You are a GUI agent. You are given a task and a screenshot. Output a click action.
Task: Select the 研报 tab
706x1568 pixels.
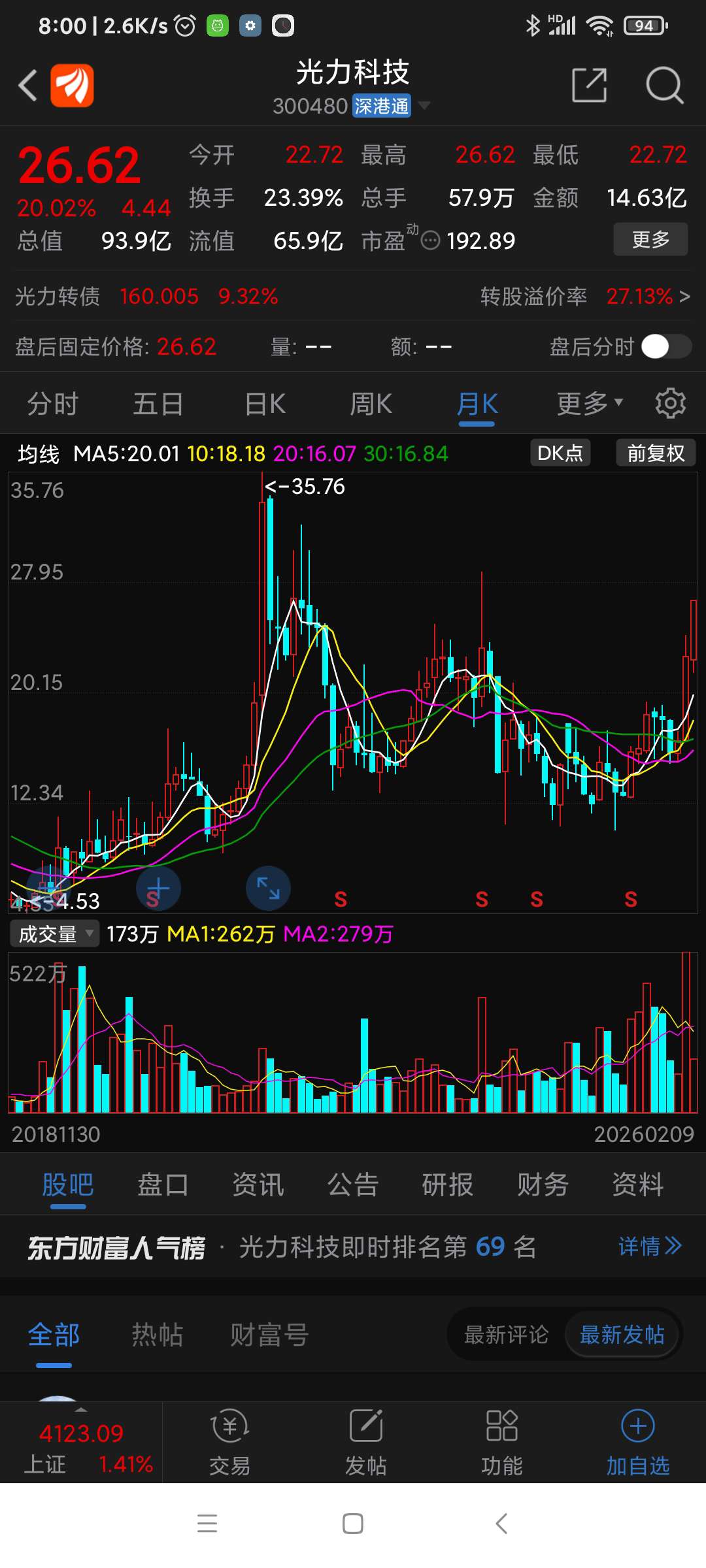click(448, 1184)
